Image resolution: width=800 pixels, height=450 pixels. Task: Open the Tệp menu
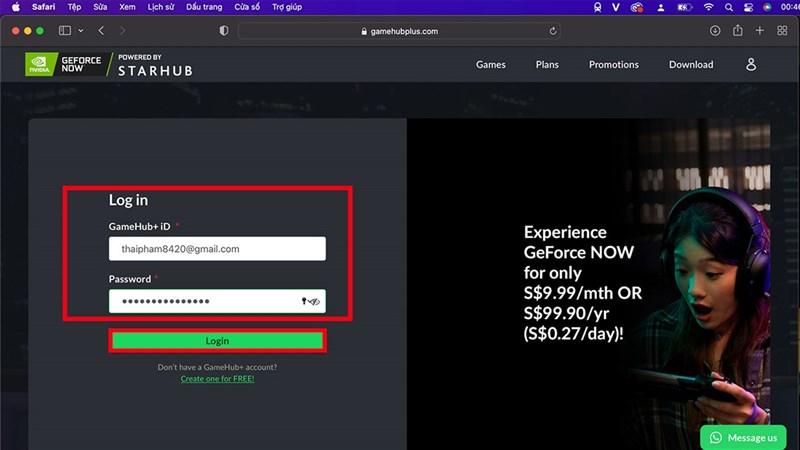click(x=74, y=7)
